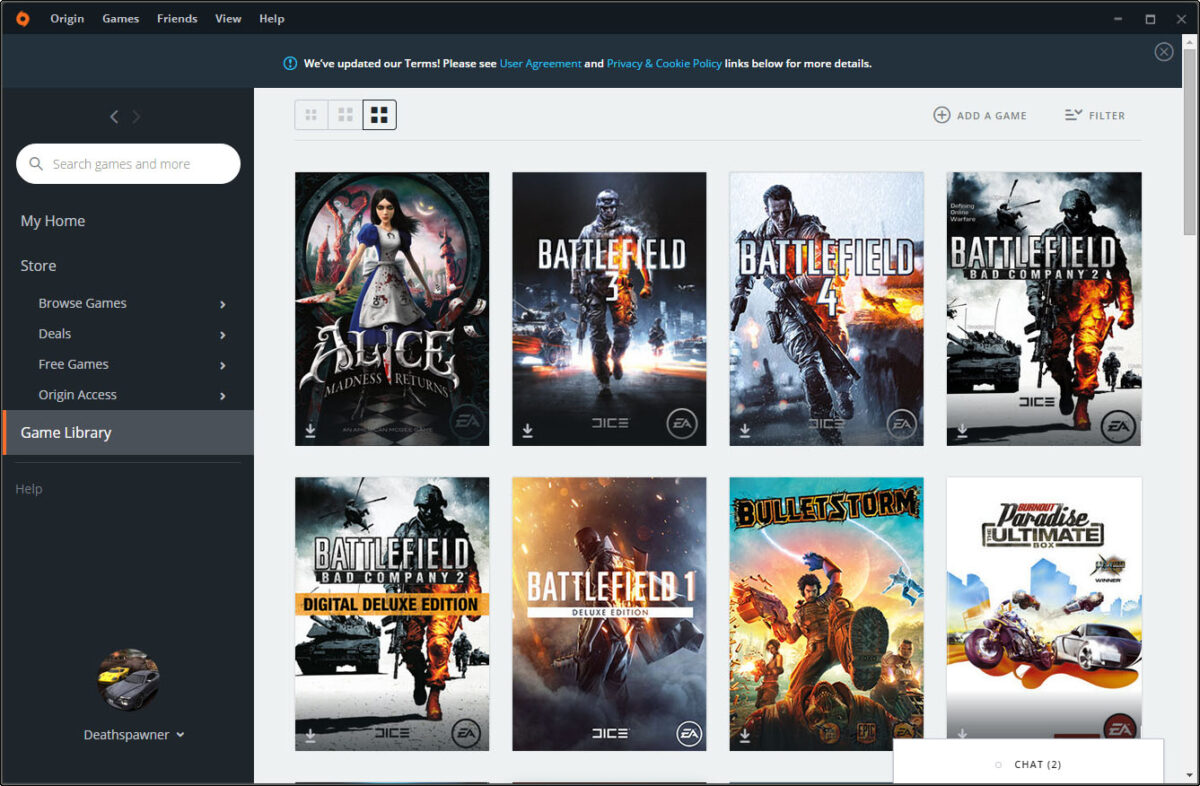Switch to medium tile grid view
The width and height of the screenshot is (1200, 786).
(345, 115)
